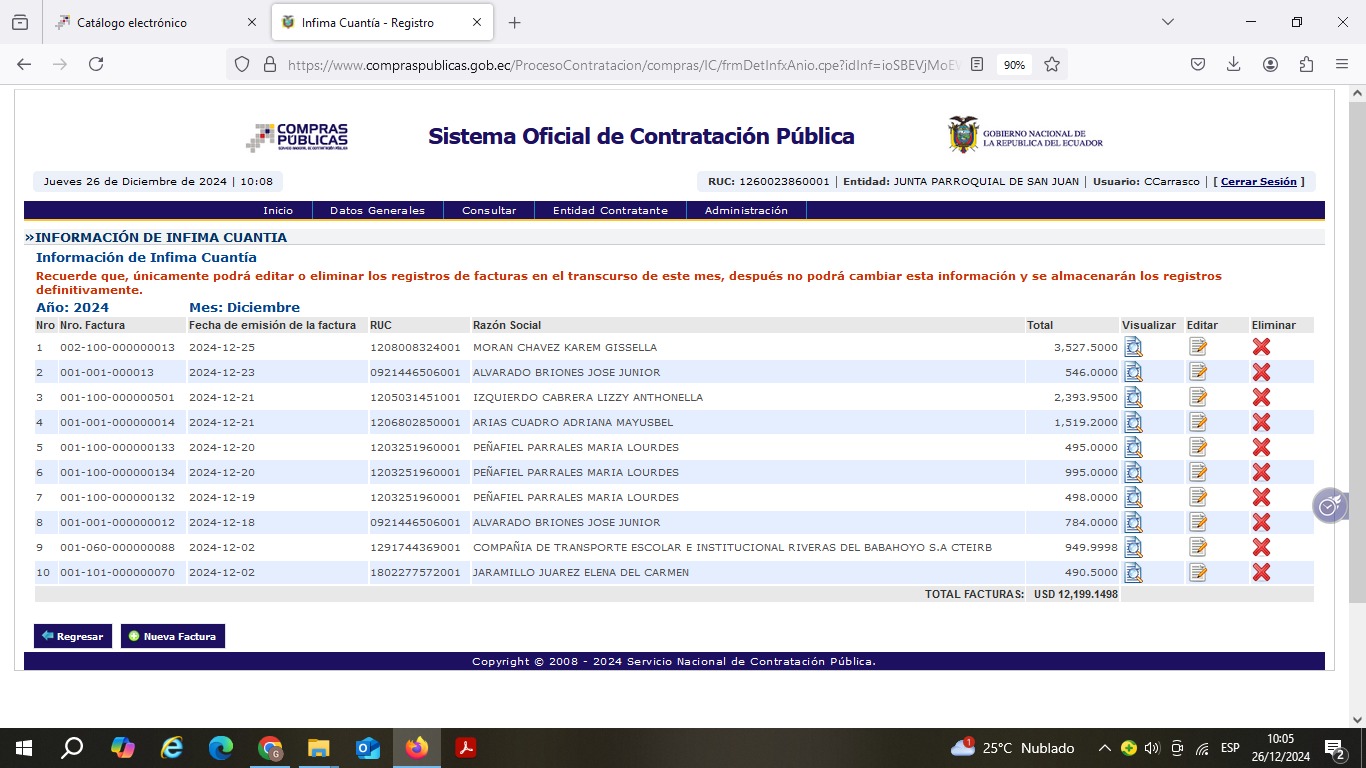Image resolution: width=1366 pixels, height=768 pixels.
Task: View invoice of MORAN CHAVEZ KAREM GISSELLA
Action: 1133,347
